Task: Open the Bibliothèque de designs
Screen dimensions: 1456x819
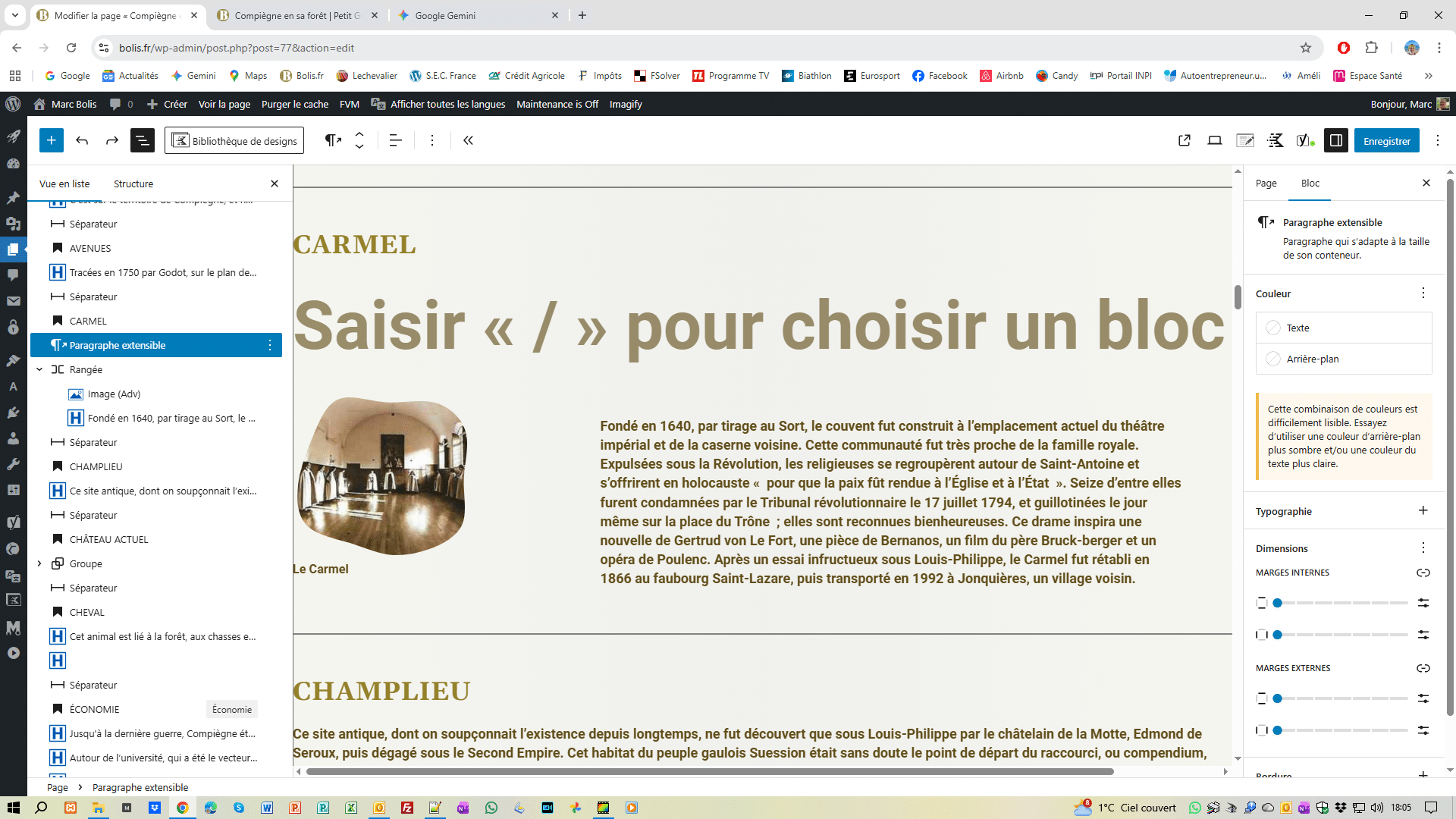Action: (234, 141)
